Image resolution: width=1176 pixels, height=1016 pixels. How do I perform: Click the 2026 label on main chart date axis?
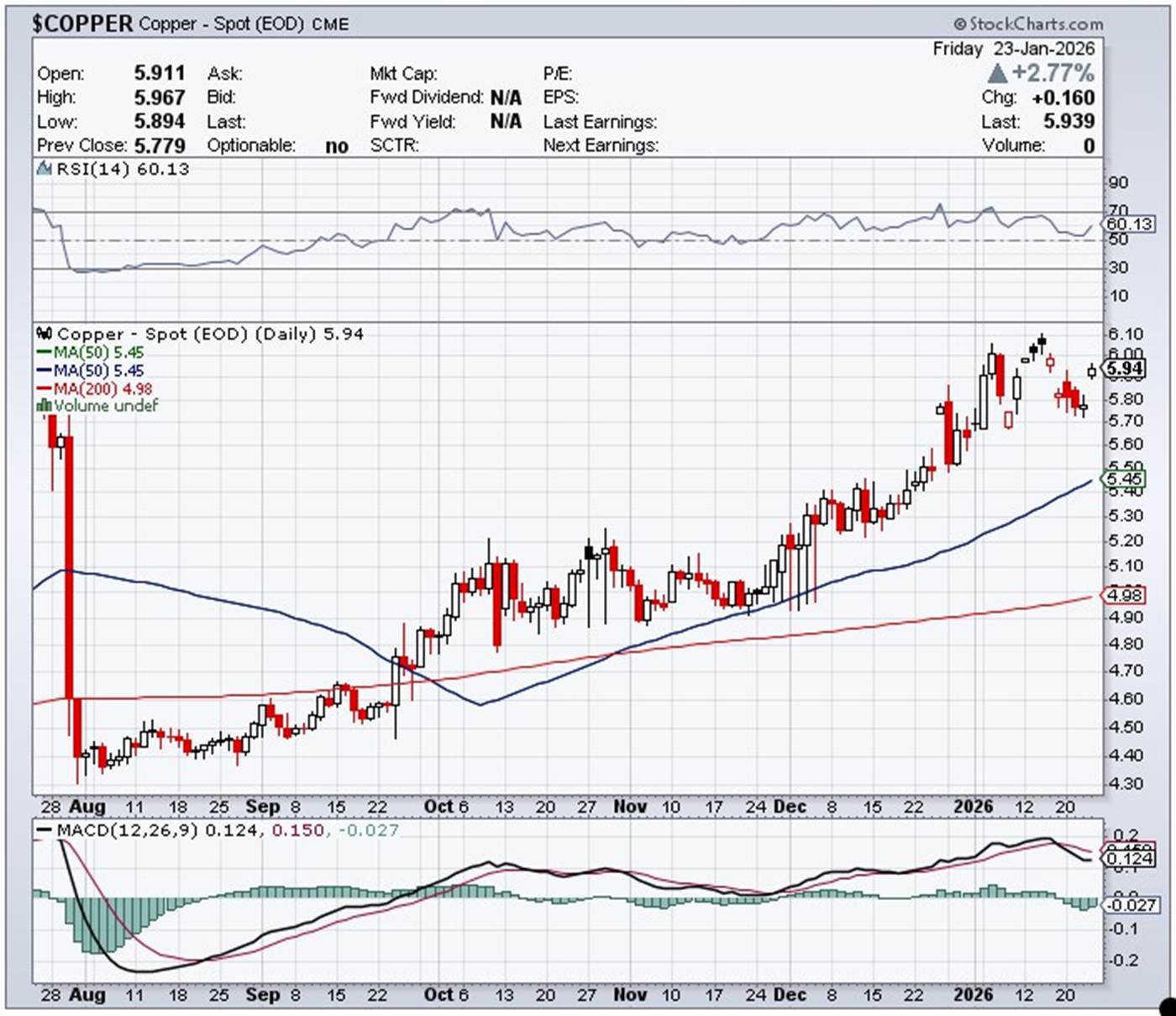(974, 807)
